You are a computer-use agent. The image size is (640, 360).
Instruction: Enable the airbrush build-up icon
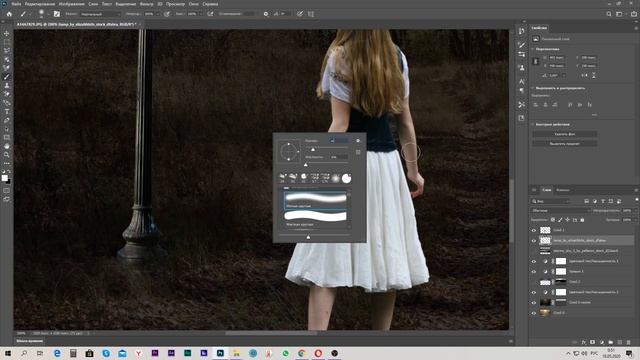210,14
